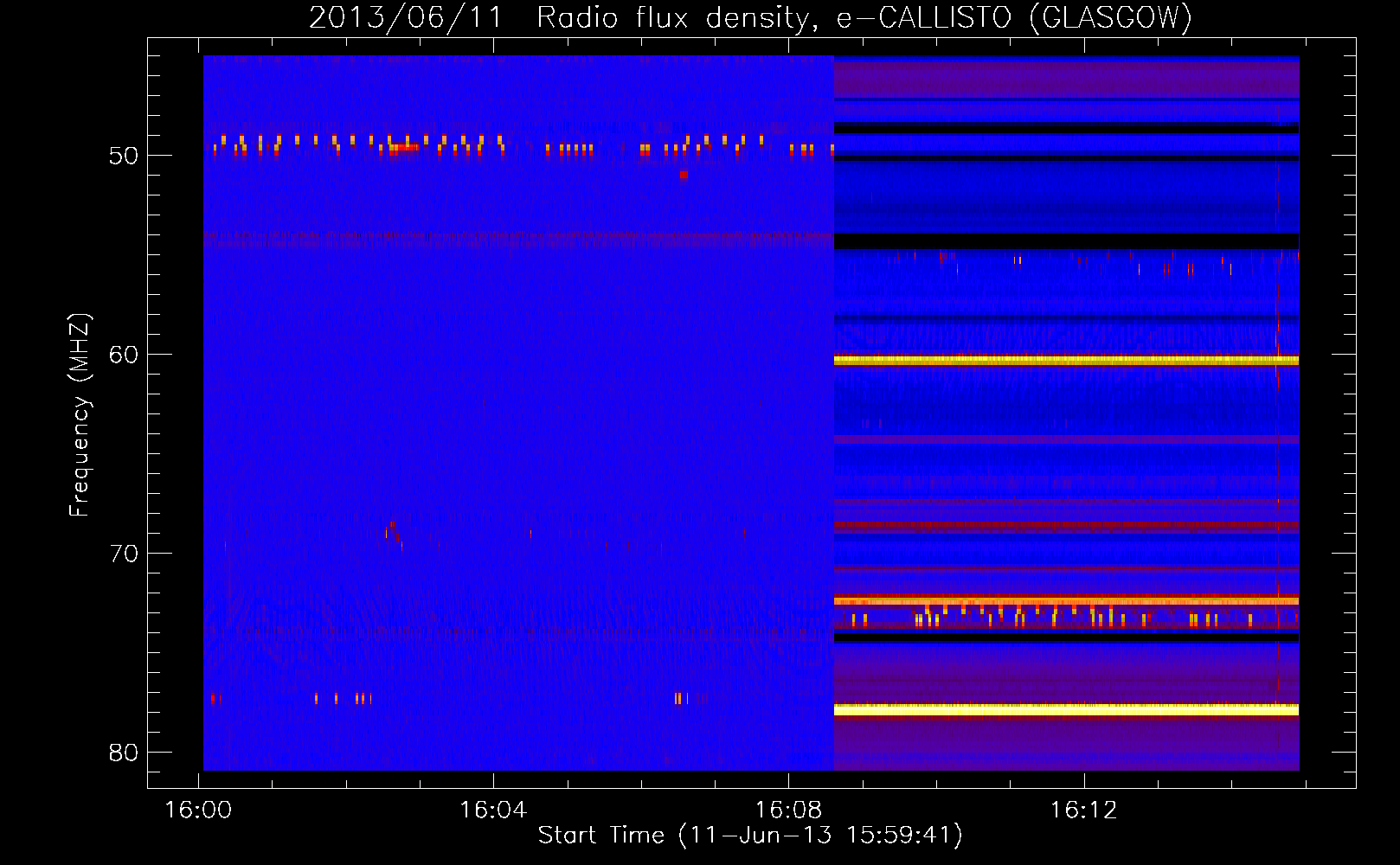Viewport: 1400px width, 865px height.
Task: Click the 16:12 time tick label
Action: (1083, 811)
